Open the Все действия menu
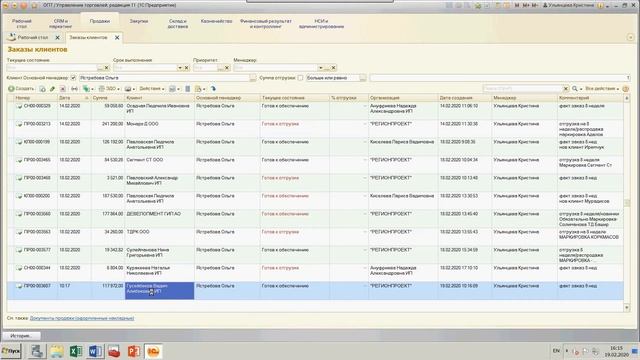The height and width of the screenshot is (360, 640). tap(602, 89)
